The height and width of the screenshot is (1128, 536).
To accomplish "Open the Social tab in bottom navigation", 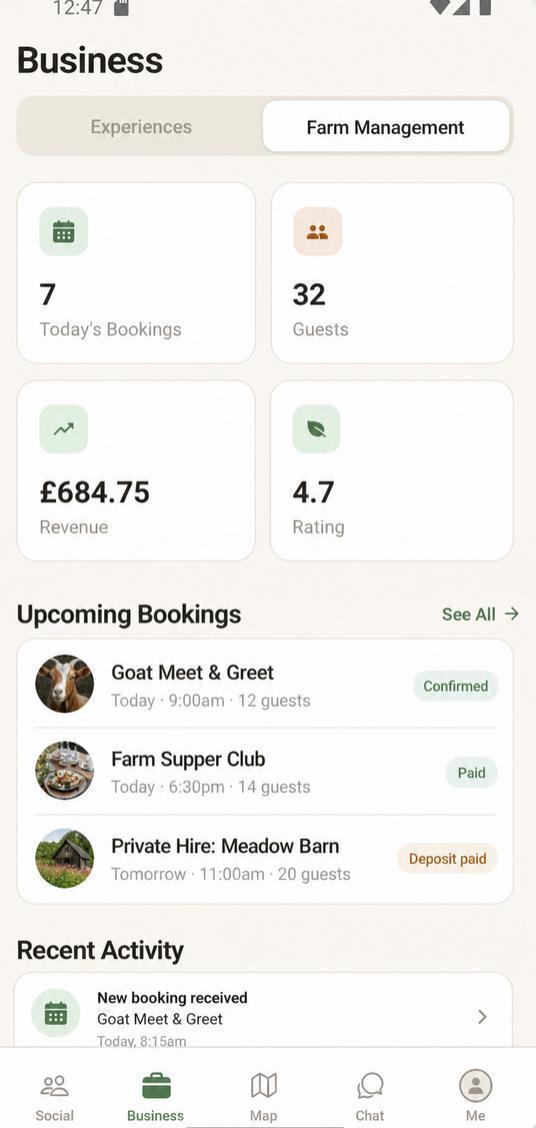I will pos(55,1097).
